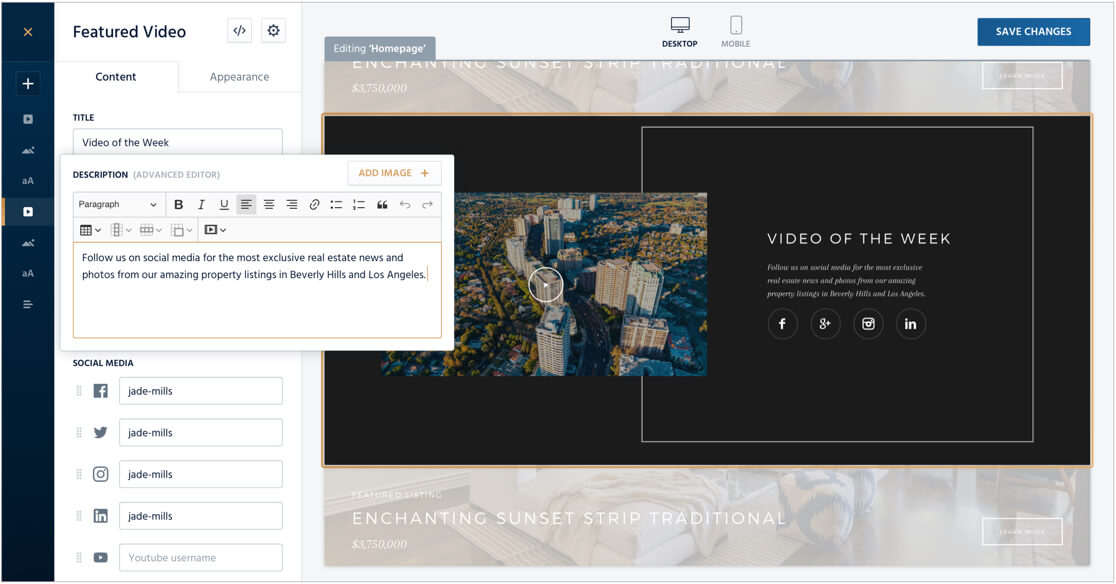
Task: Click the DESCRIPTION (Advanced Editor) label
Action: (x=147, y=175)
